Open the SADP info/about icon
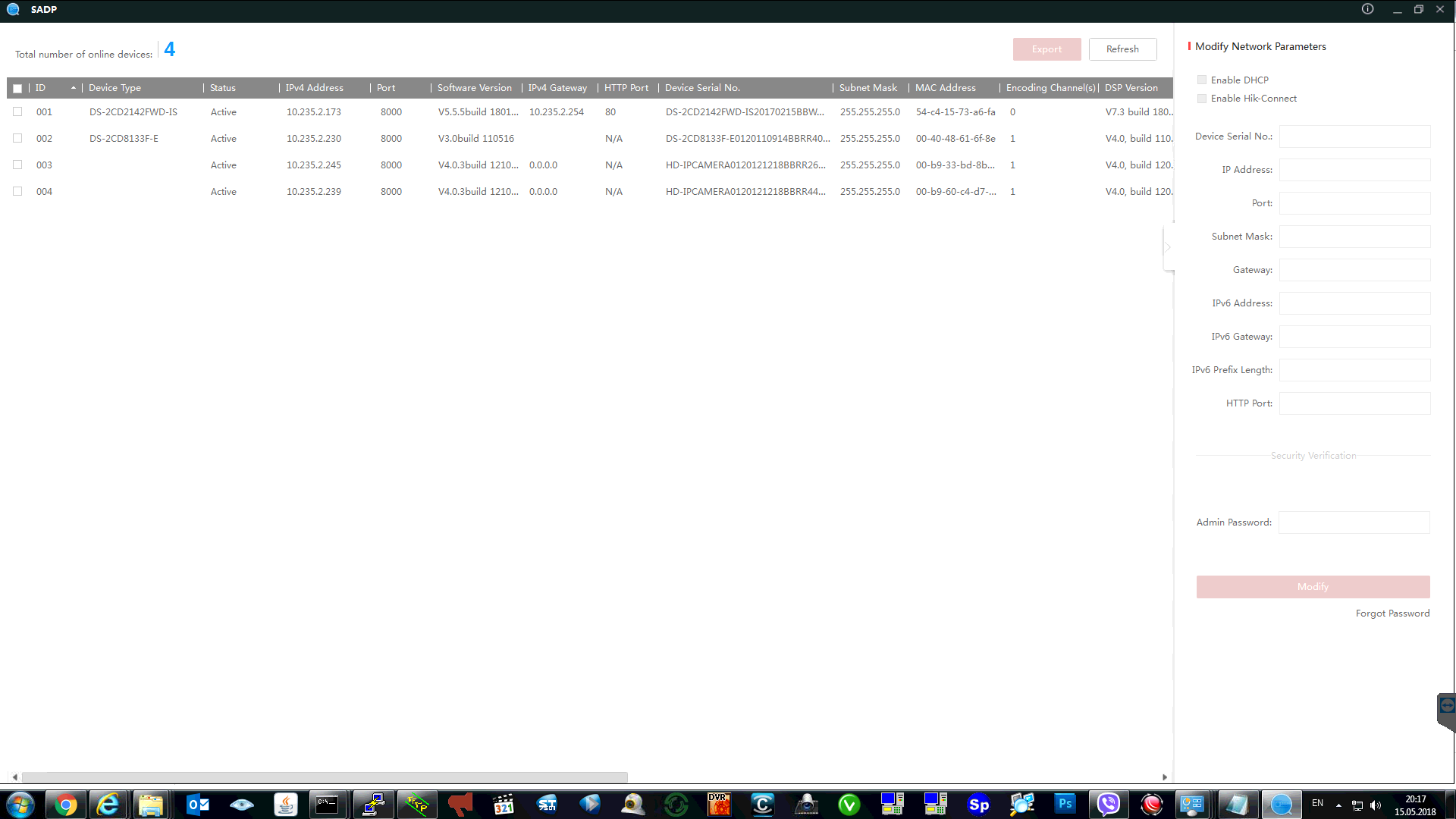Screen dimensions: 1456x819 click(x=1367, y=9)
